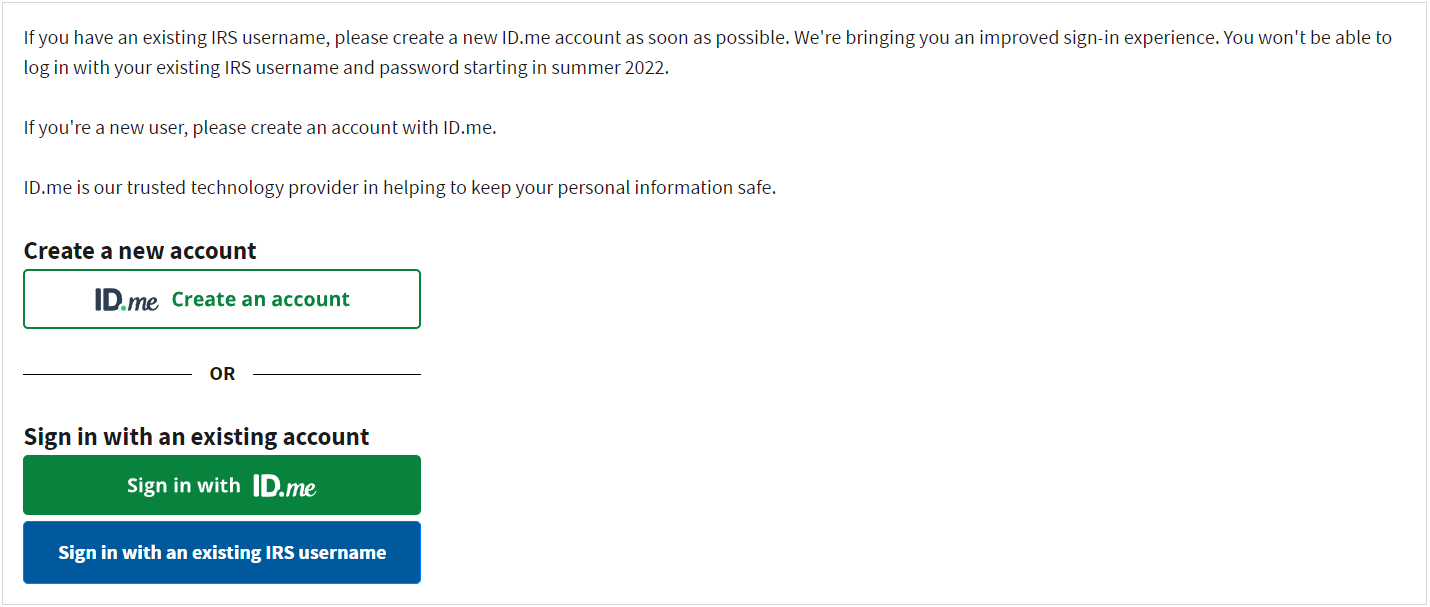Click the "If you're a new user" sentence

tap(107, 128)
